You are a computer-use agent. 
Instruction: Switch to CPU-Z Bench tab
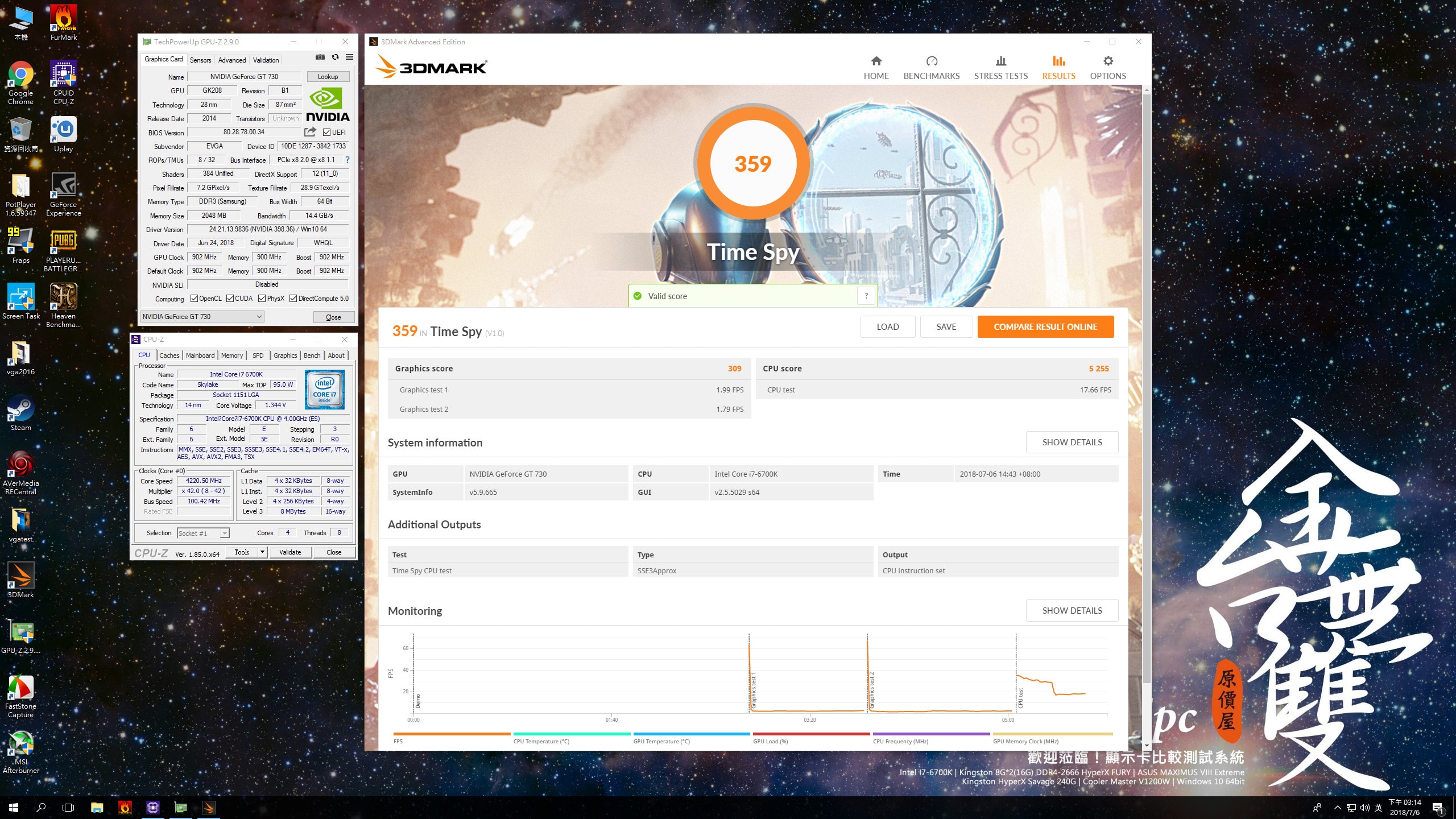point(312,355)
